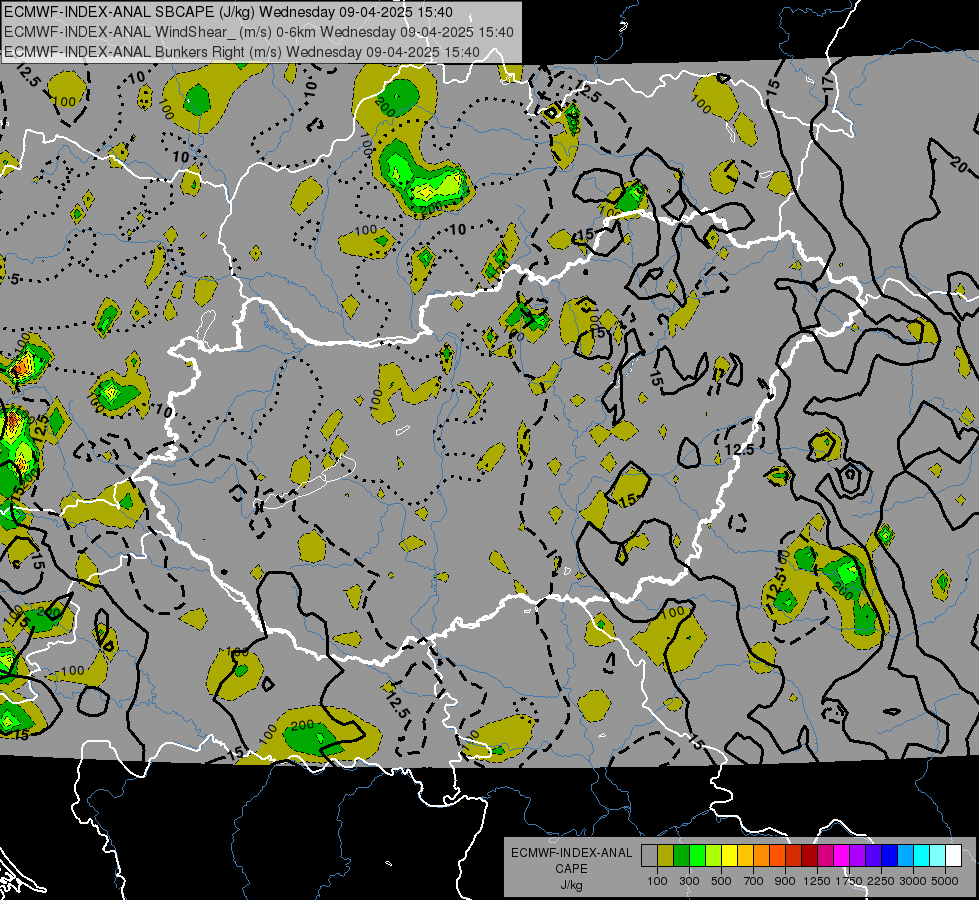Click the Bunkers Right title line
Screen dimensions: 979x900
(242, 52)
